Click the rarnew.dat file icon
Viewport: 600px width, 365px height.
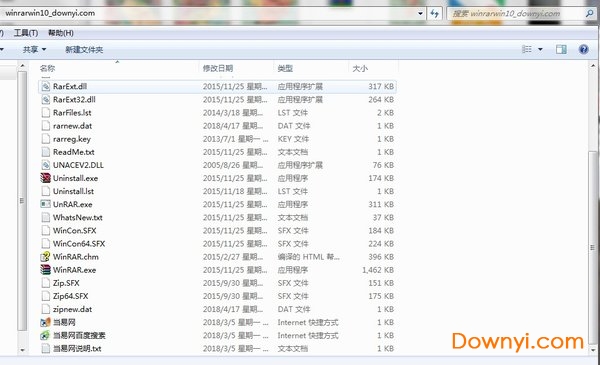(x=46, y=125)
